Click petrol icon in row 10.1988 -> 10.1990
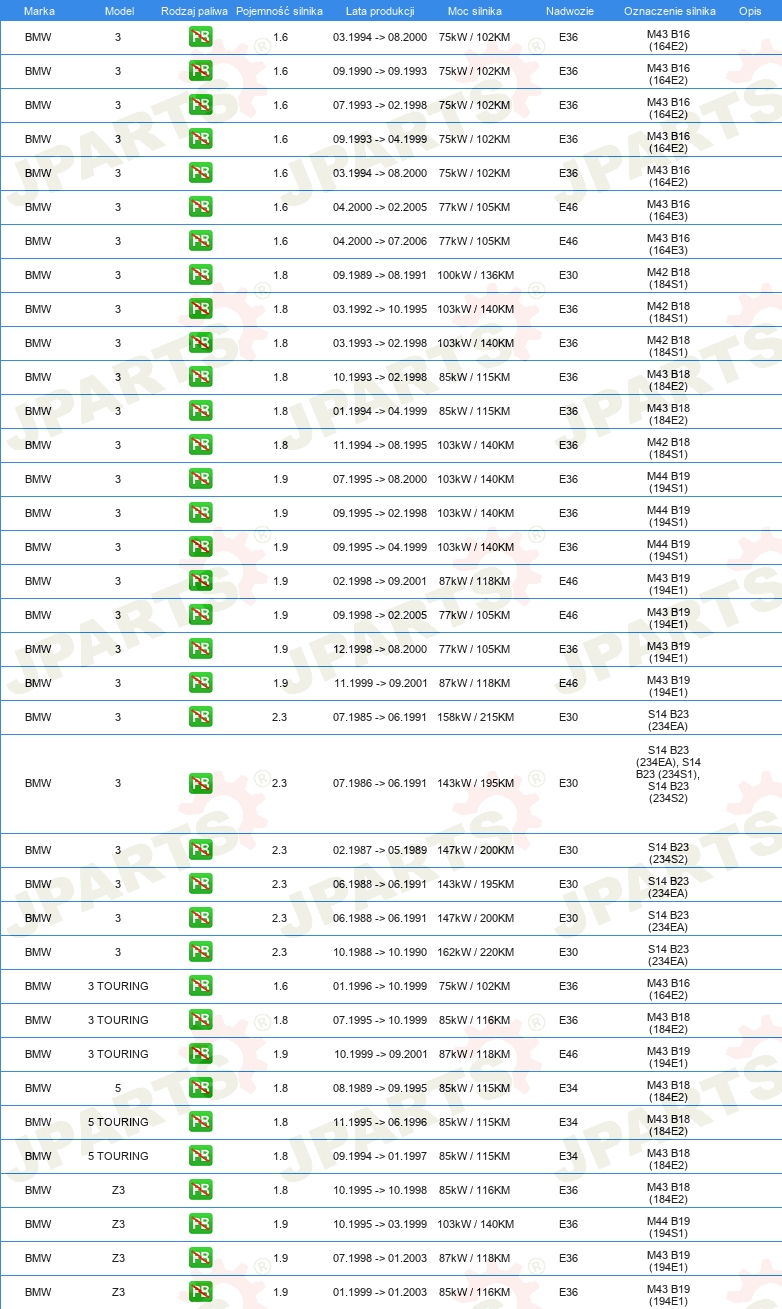The height and width of the screenshot is (1309, 782). [x=200, y=952]
